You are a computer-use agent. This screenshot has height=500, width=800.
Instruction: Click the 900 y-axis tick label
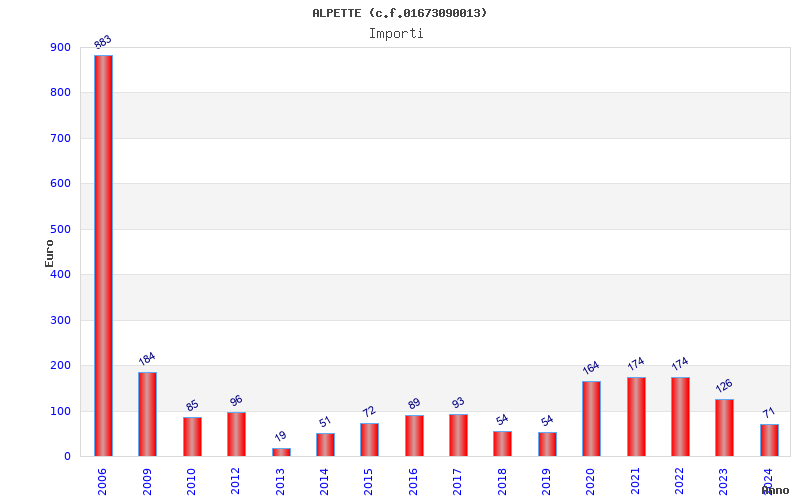(x=61, y=47)
